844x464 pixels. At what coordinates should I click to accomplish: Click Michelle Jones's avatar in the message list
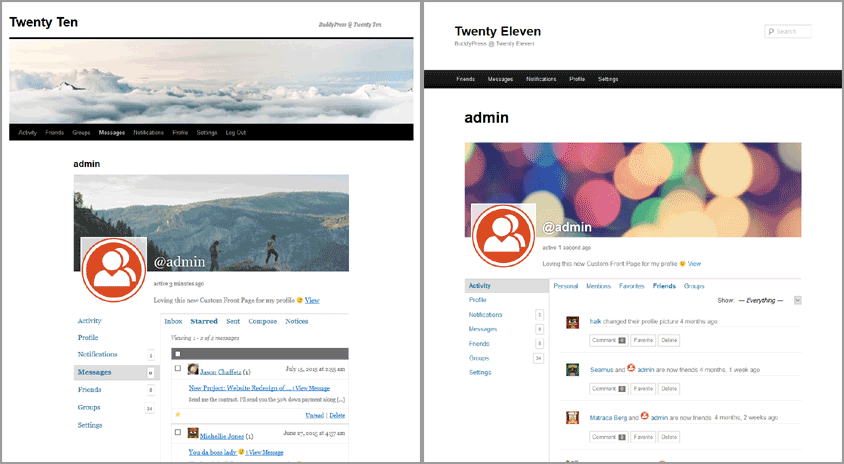[x=192, y=434]
